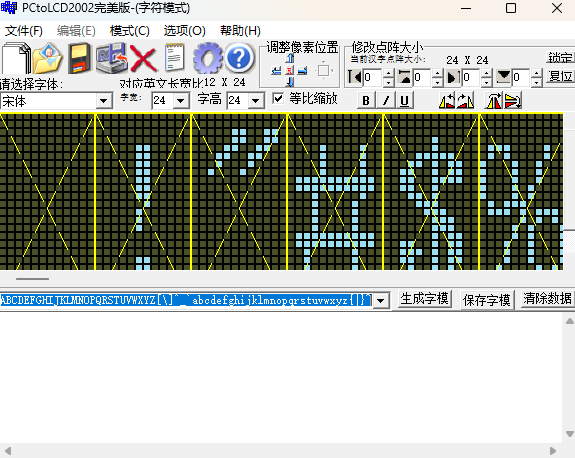Toggle underline with the U button

(404, 100)
